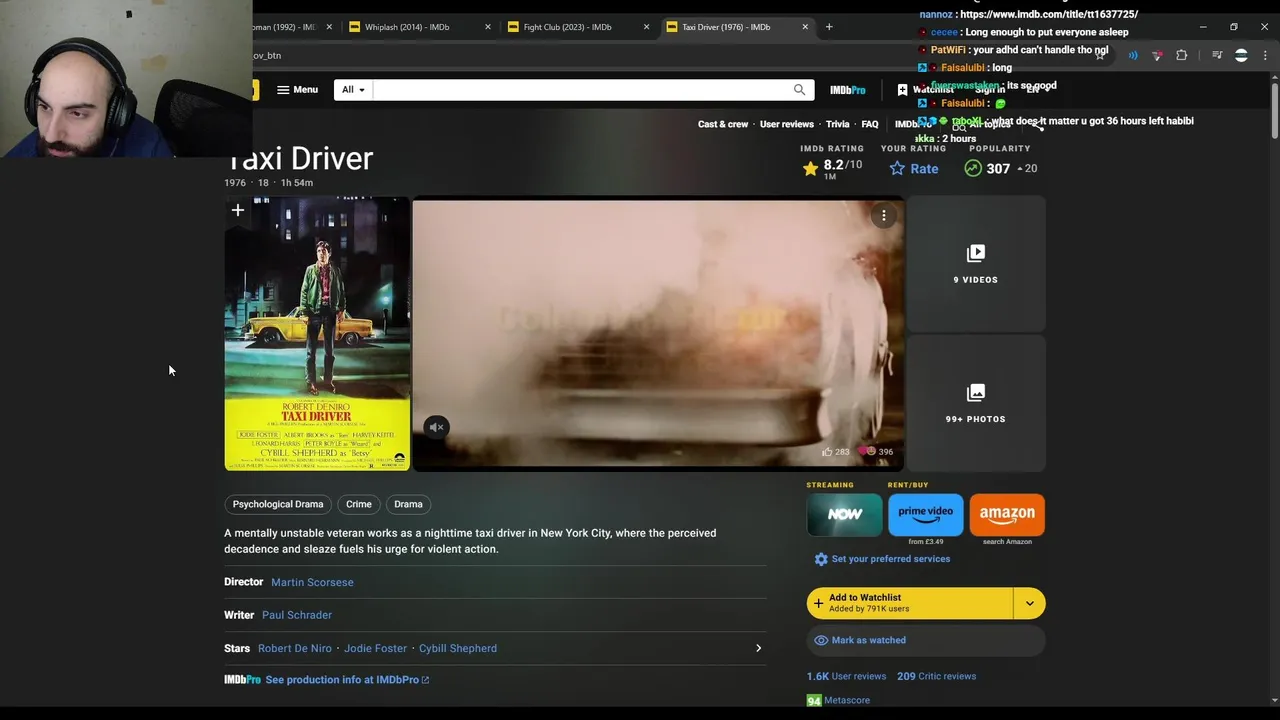Open the NOW streaming service tile

tap(844, 515)
